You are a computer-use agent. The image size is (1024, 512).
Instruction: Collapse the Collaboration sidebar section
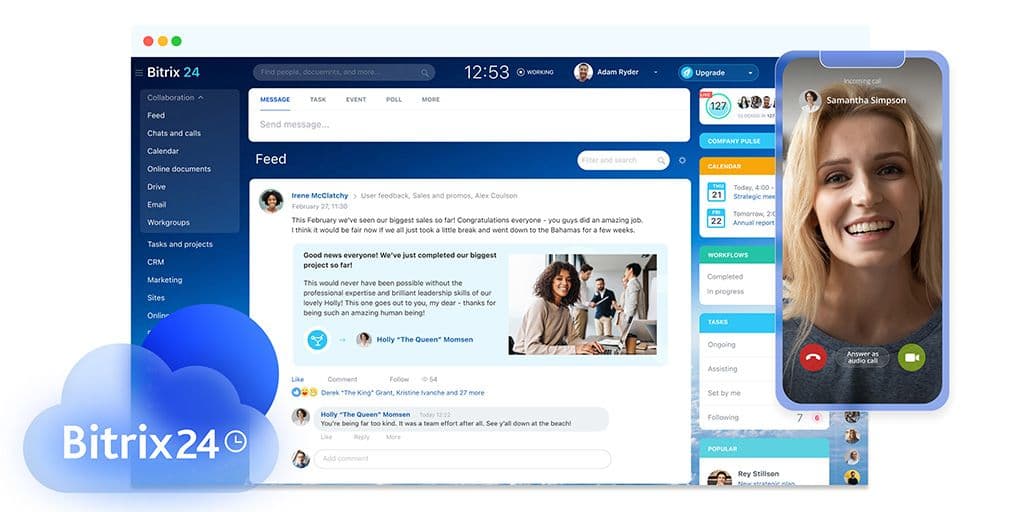200,98
